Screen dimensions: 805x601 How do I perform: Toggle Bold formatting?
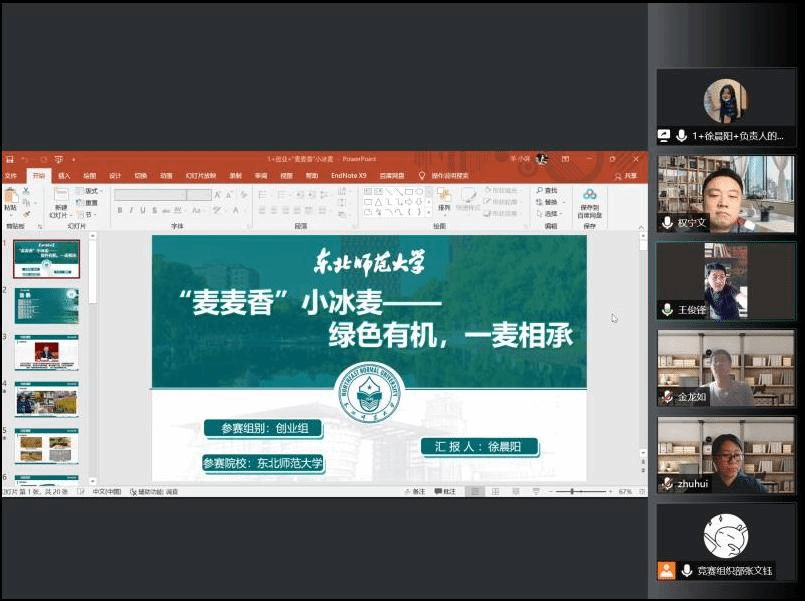click(x=120, y=210)
